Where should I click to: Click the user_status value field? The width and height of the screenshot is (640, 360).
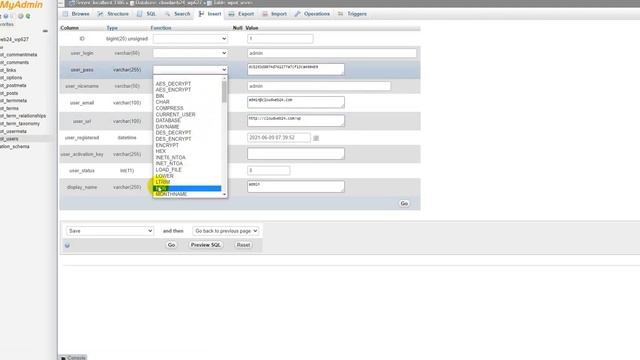click(269, 171)
